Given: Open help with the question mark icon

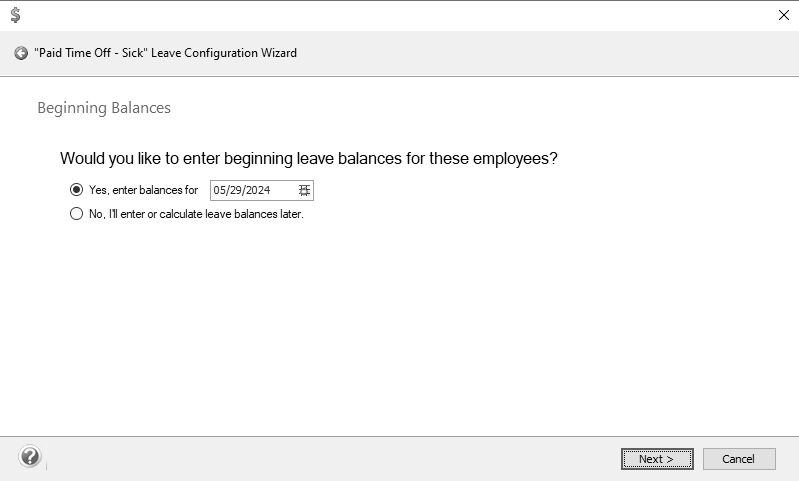Looking at the screenshot, I should coord(30,456).
